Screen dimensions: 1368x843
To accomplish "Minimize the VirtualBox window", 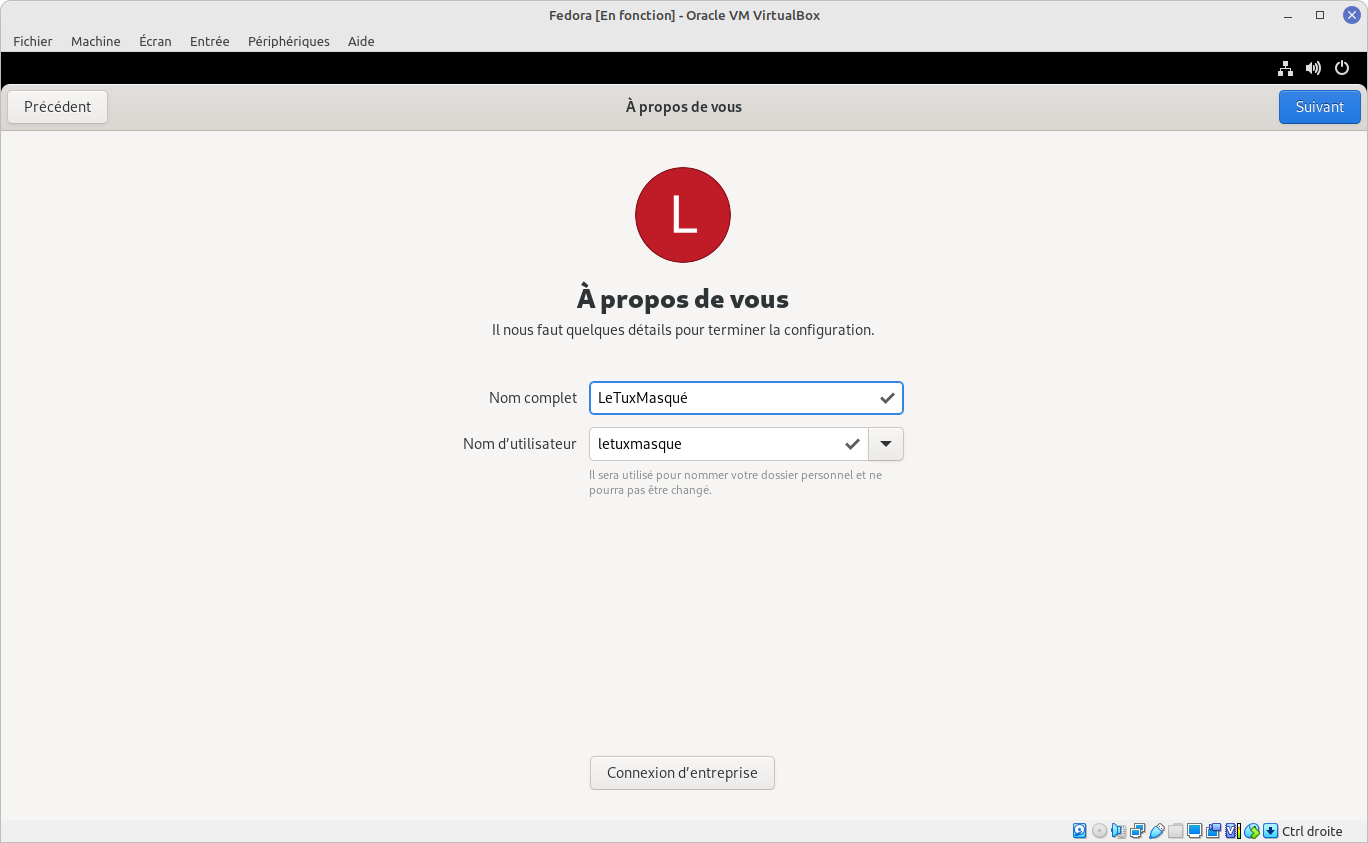I will (1288, 15).
